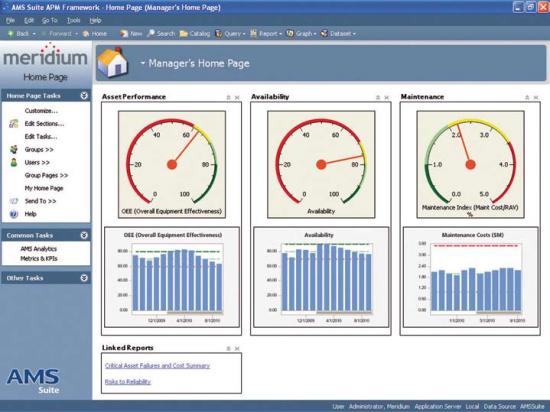Image resolution: width=550 pixels, height=412 pixels.
Task: Click the Groups icon in sidebar
Action: [14, 149]
